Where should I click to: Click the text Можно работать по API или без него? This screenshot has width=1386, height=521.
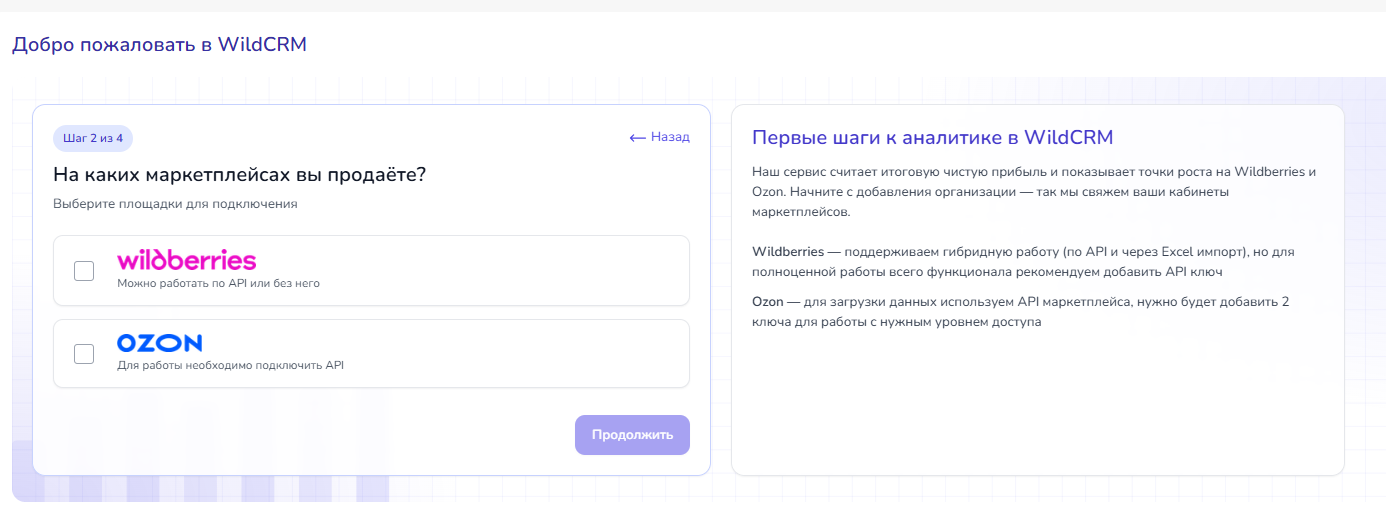coord(218,283)
